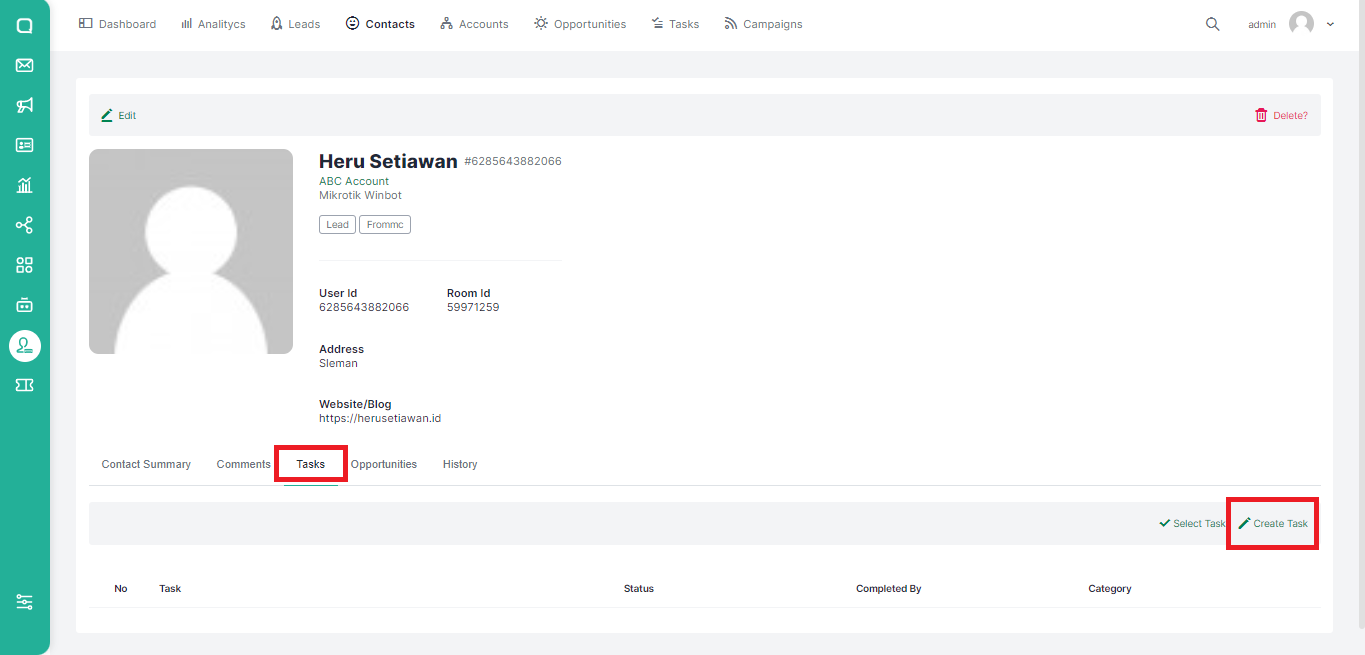This screenshot has height=655, width=1365.
Task: Expand the admin user menu chevron
Action: (1330, 24)
